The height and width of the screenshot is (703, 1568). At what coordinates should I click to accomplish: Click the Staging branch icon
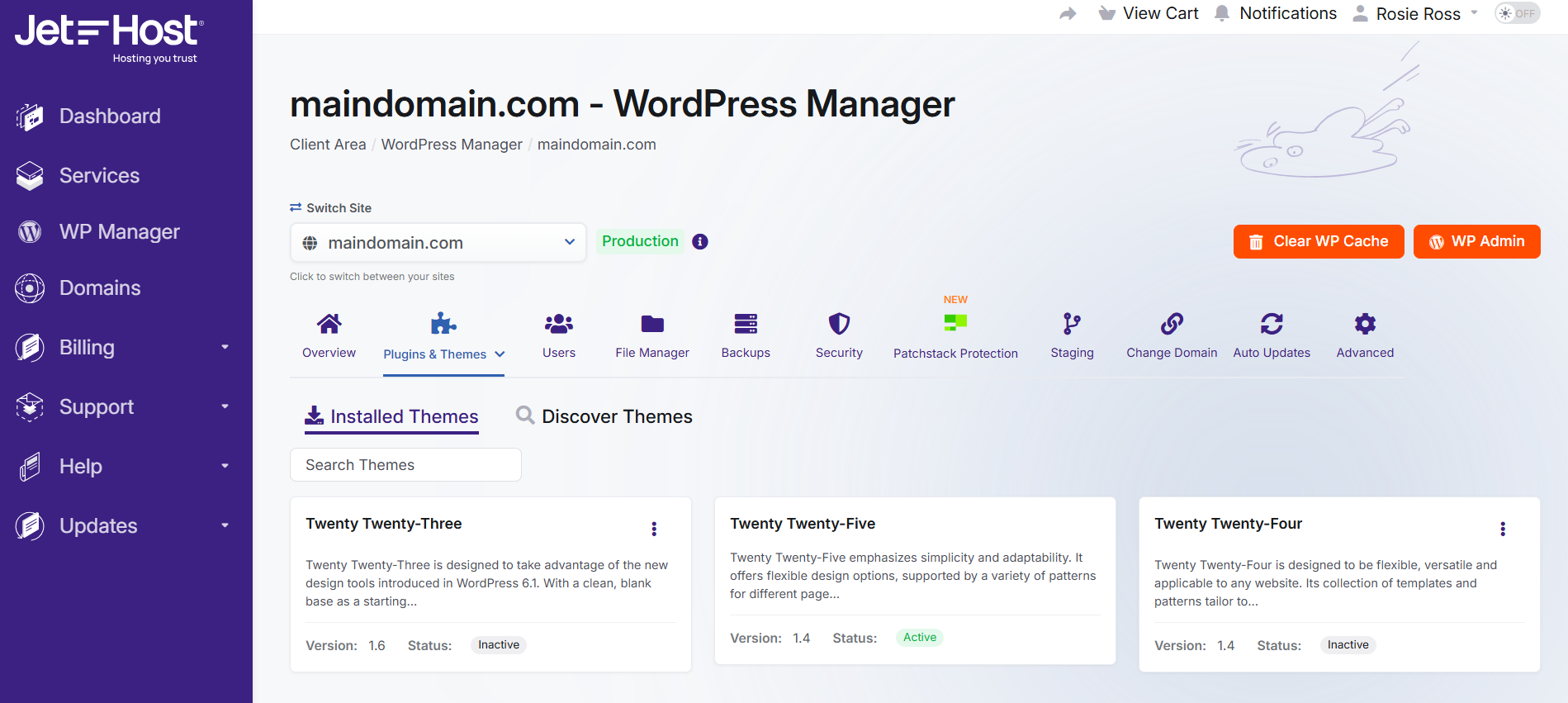pos(1072,324)
